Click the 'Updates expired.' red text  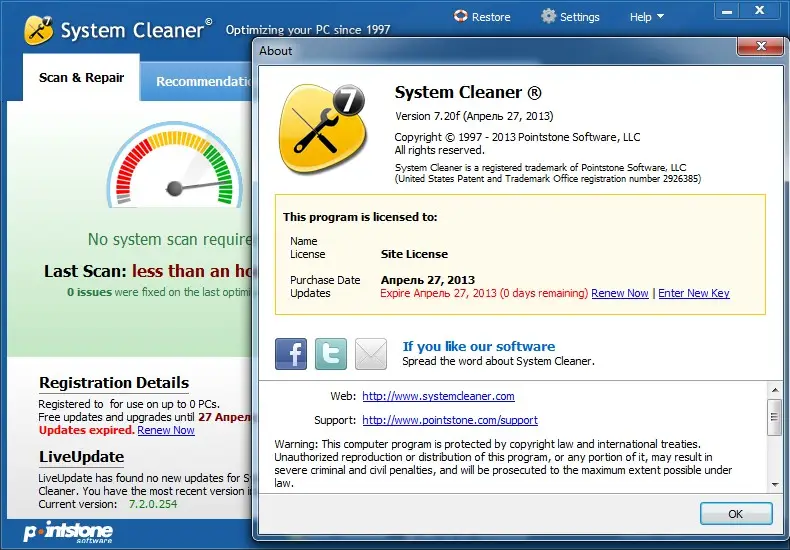tap(87, 430)
